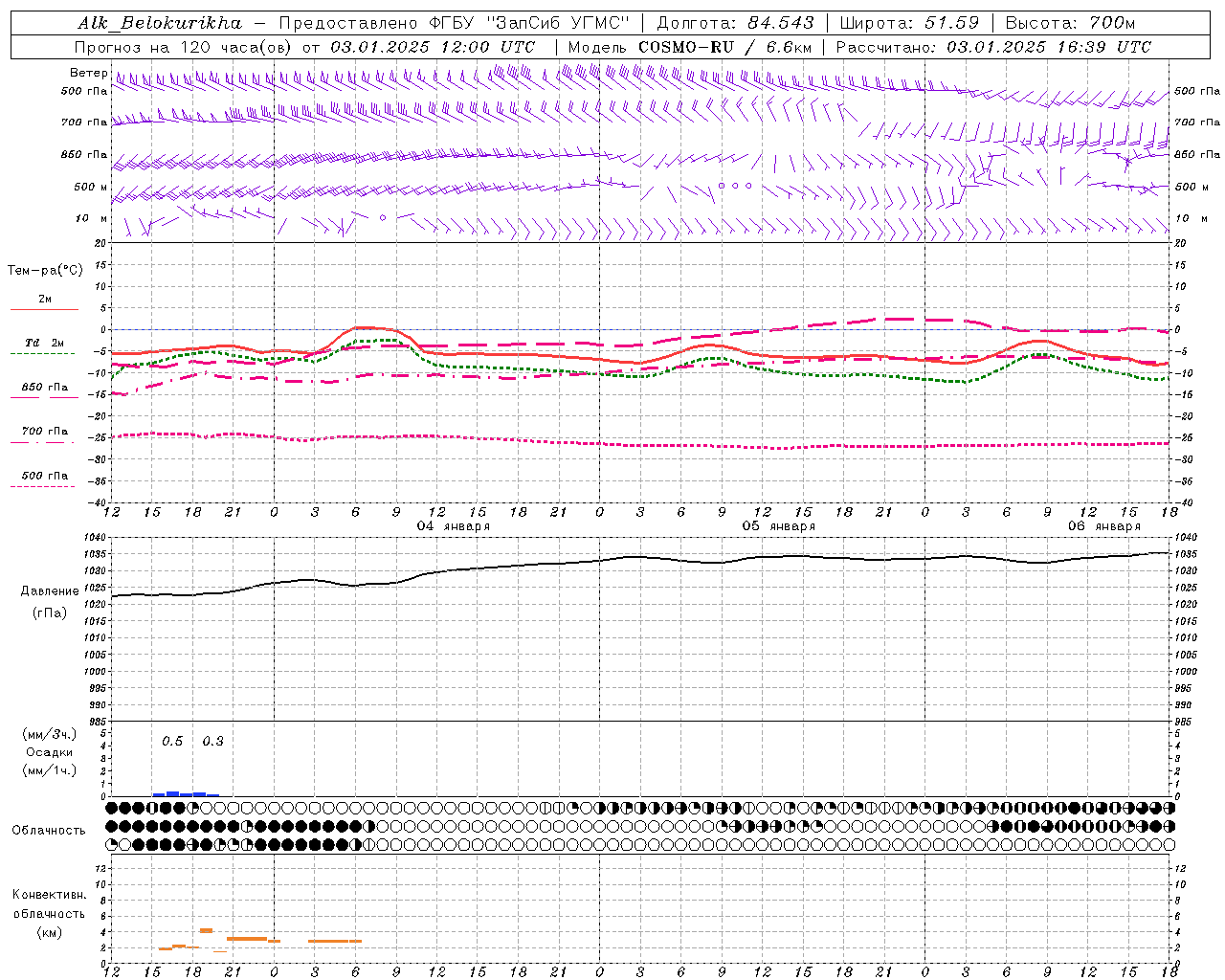Click the 0.5 precipitation amount value

pos(172,742)
